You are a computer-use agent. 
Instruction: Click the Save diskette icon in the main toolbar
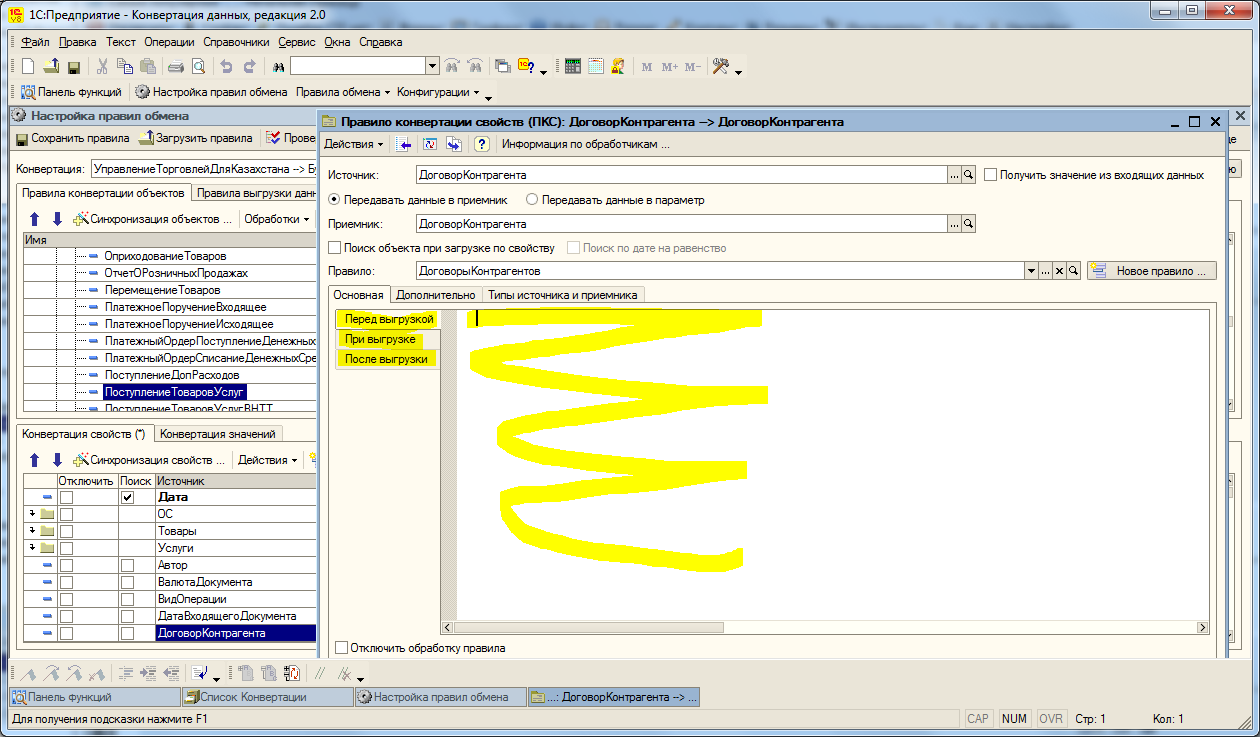click(73, 66)
